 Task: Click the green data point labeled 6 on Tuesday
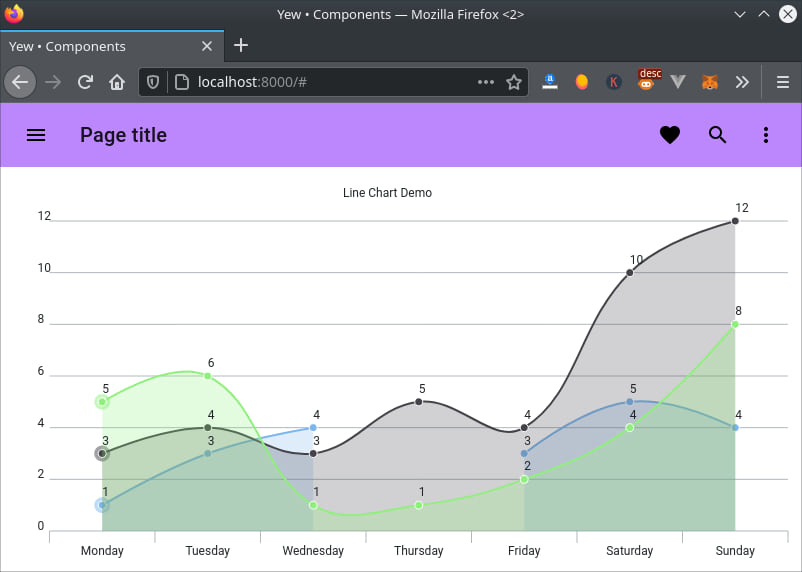[x=208, y=376]
